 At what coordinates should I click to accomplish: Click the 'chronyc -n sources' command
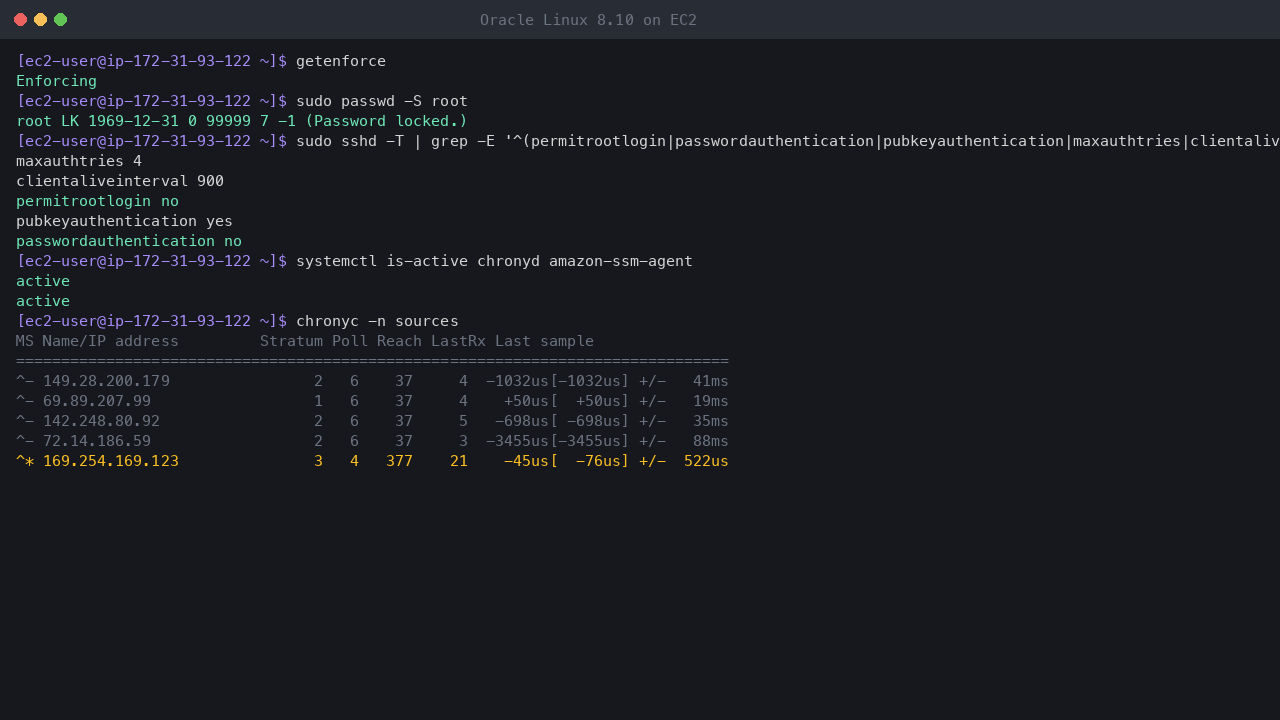click(377, 321)
